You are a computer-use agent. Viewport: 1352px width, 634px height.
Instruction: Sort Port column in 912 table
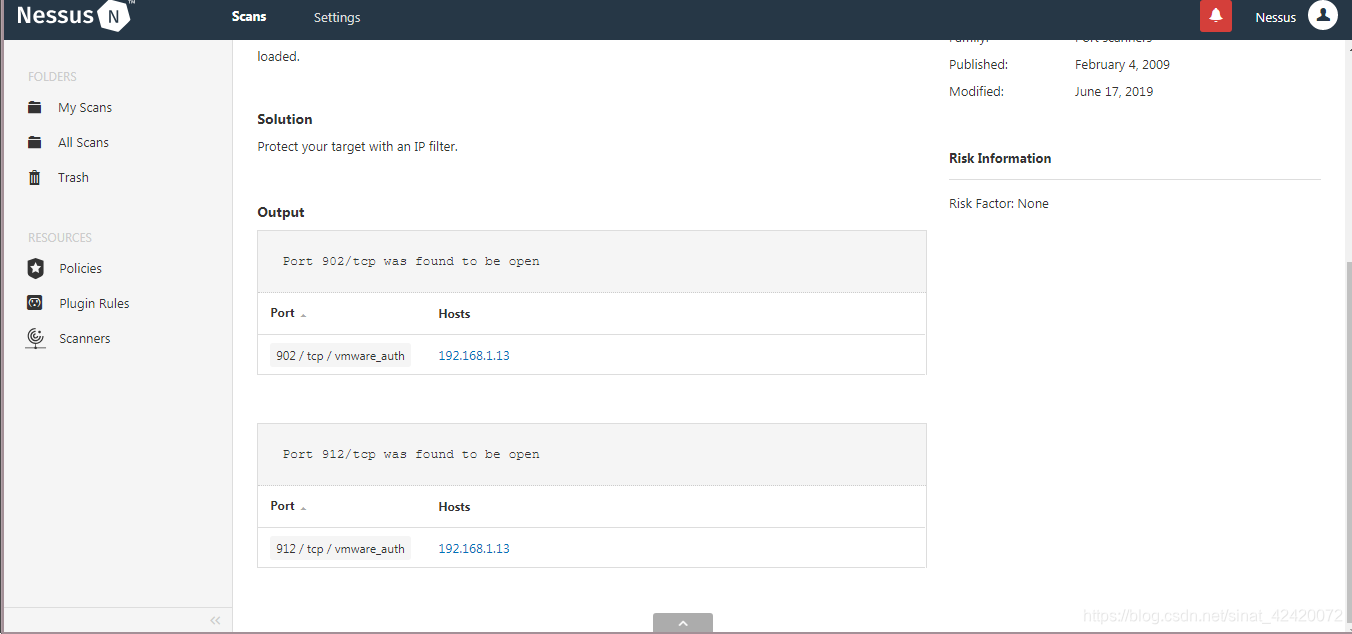(x=288, y=506)
